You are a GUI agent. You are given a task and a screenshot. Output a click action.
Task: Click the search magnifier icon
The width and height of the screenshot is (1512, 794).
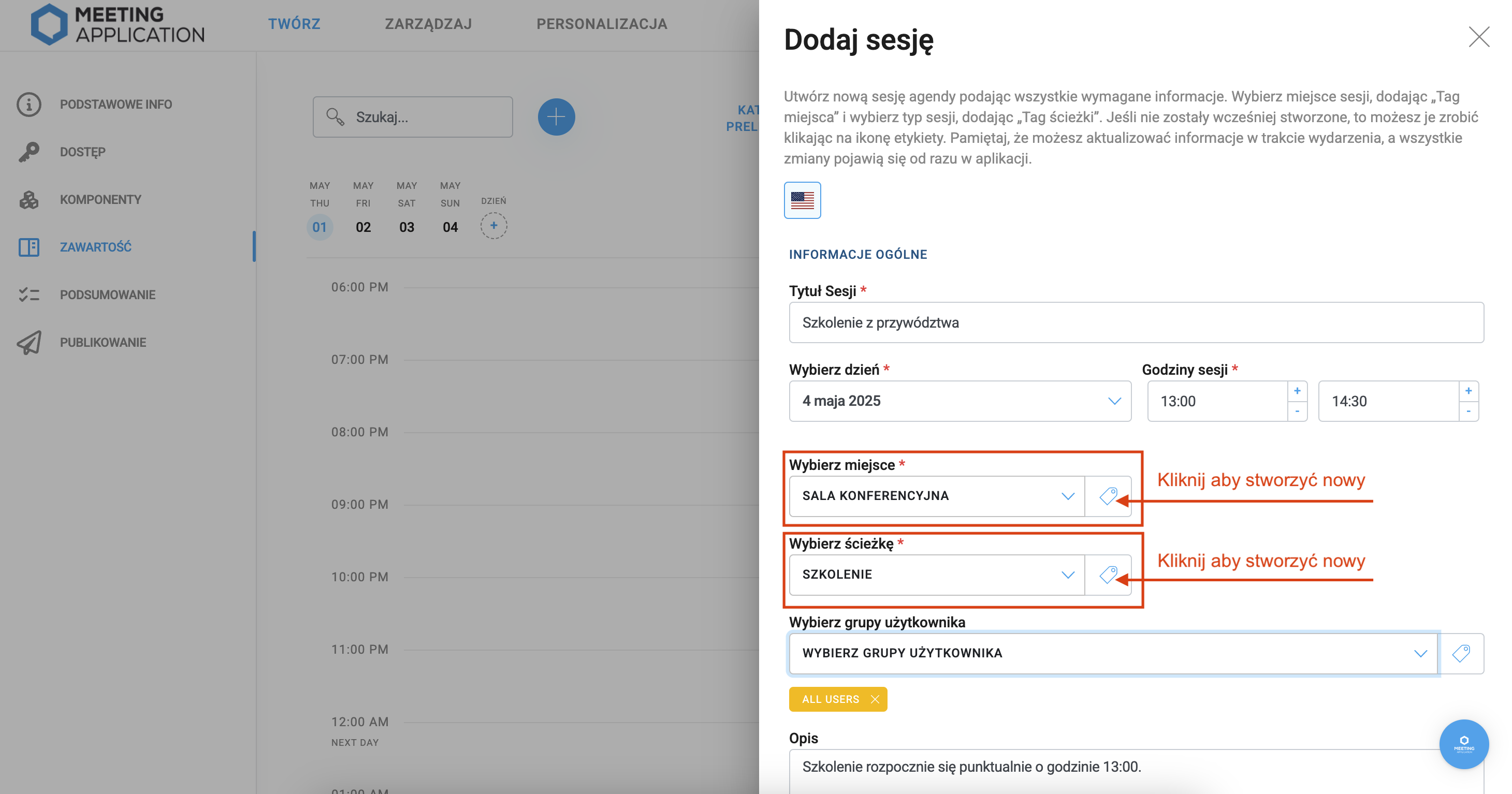tap(335, 117)
